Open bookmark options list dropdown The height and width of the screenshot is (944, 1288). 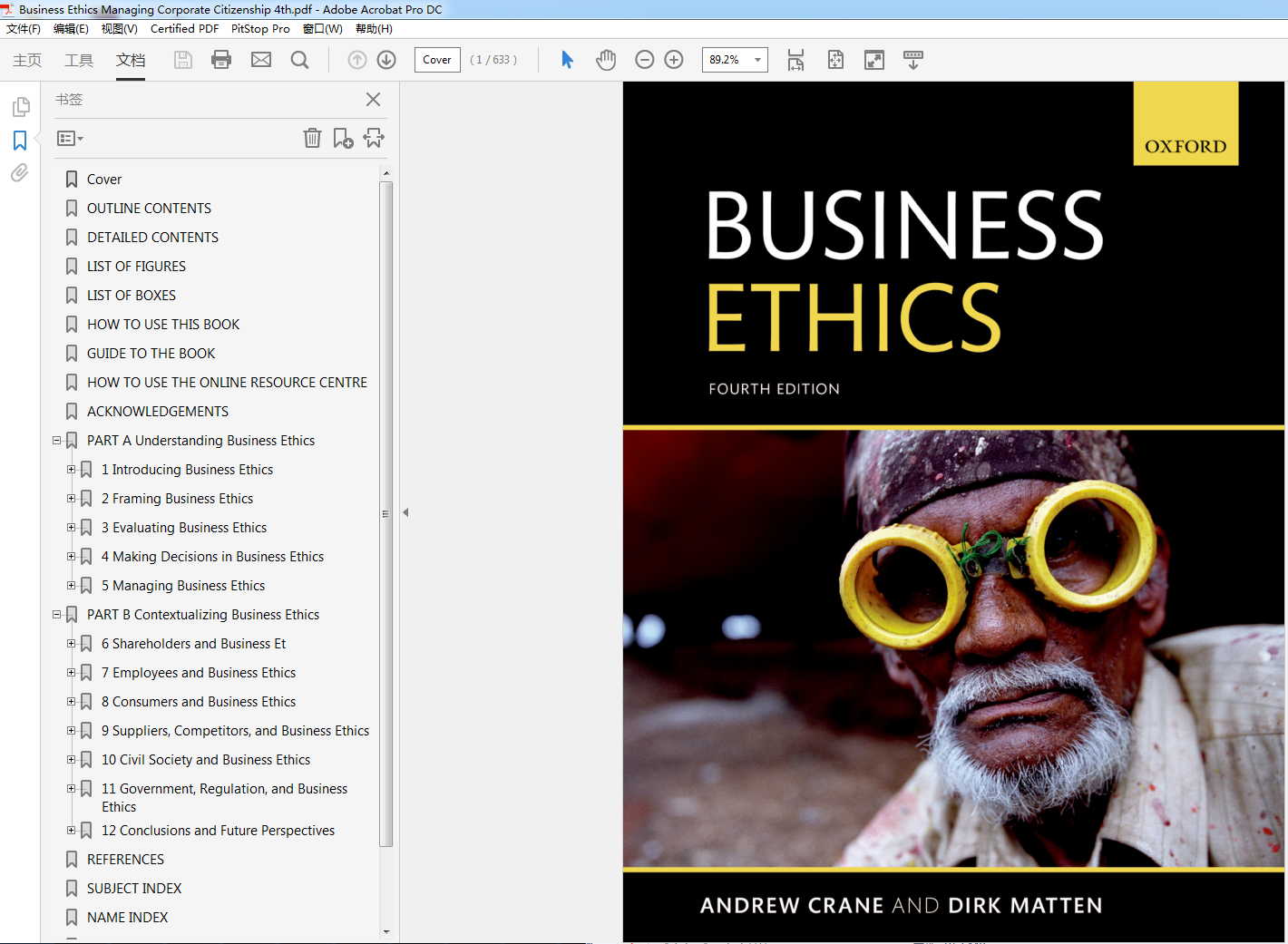coord(70,139)
